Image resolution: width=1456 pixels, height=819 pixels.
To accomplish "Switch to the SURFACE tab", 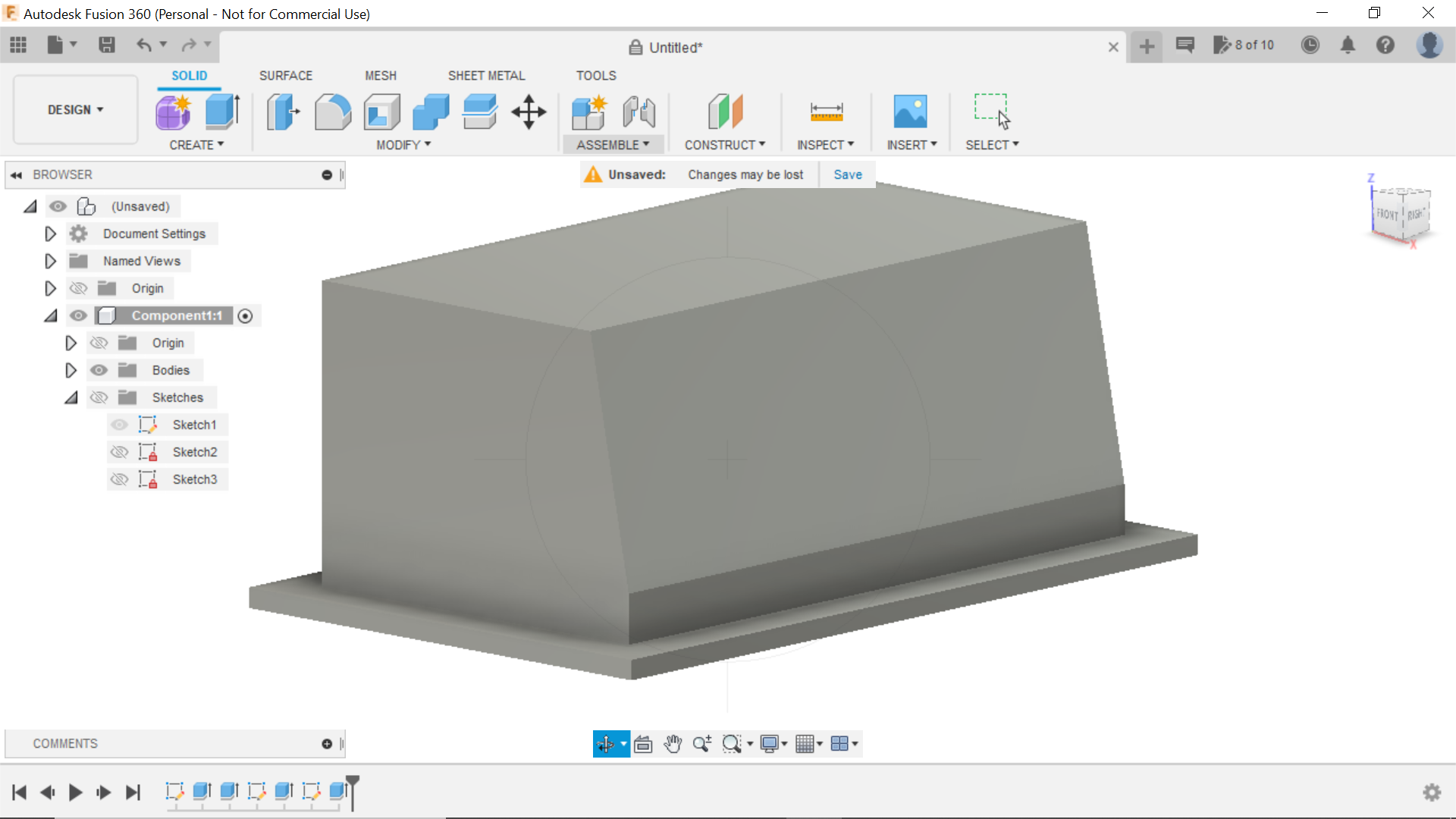I will [286, 75].
